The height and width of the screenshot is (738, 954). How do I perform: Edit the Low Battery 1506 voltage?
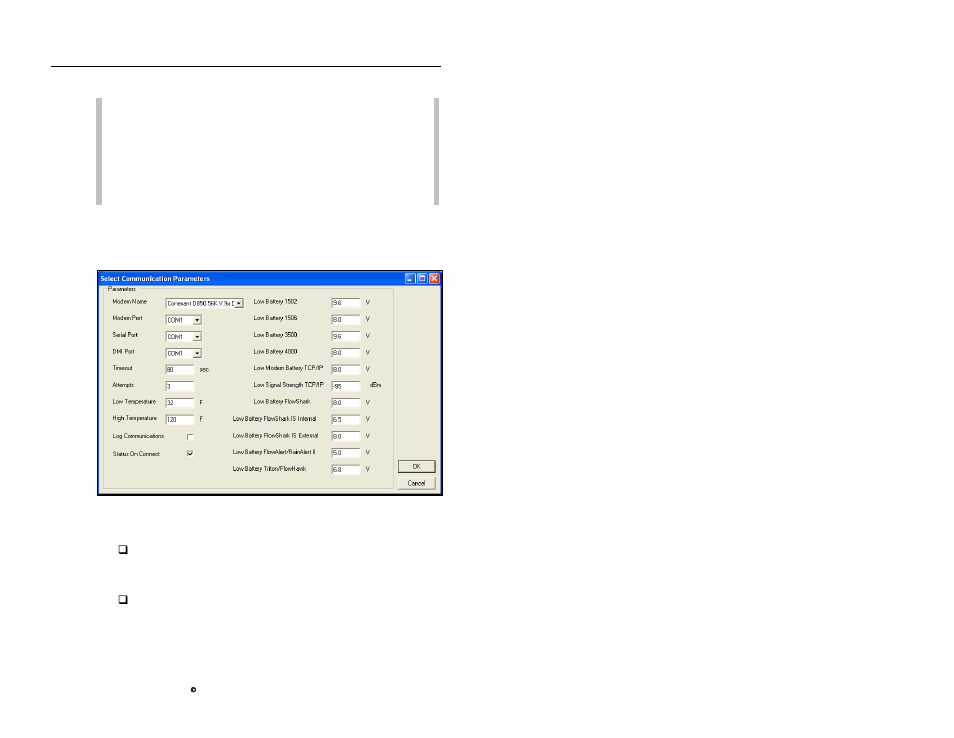(x=346, y=319)
